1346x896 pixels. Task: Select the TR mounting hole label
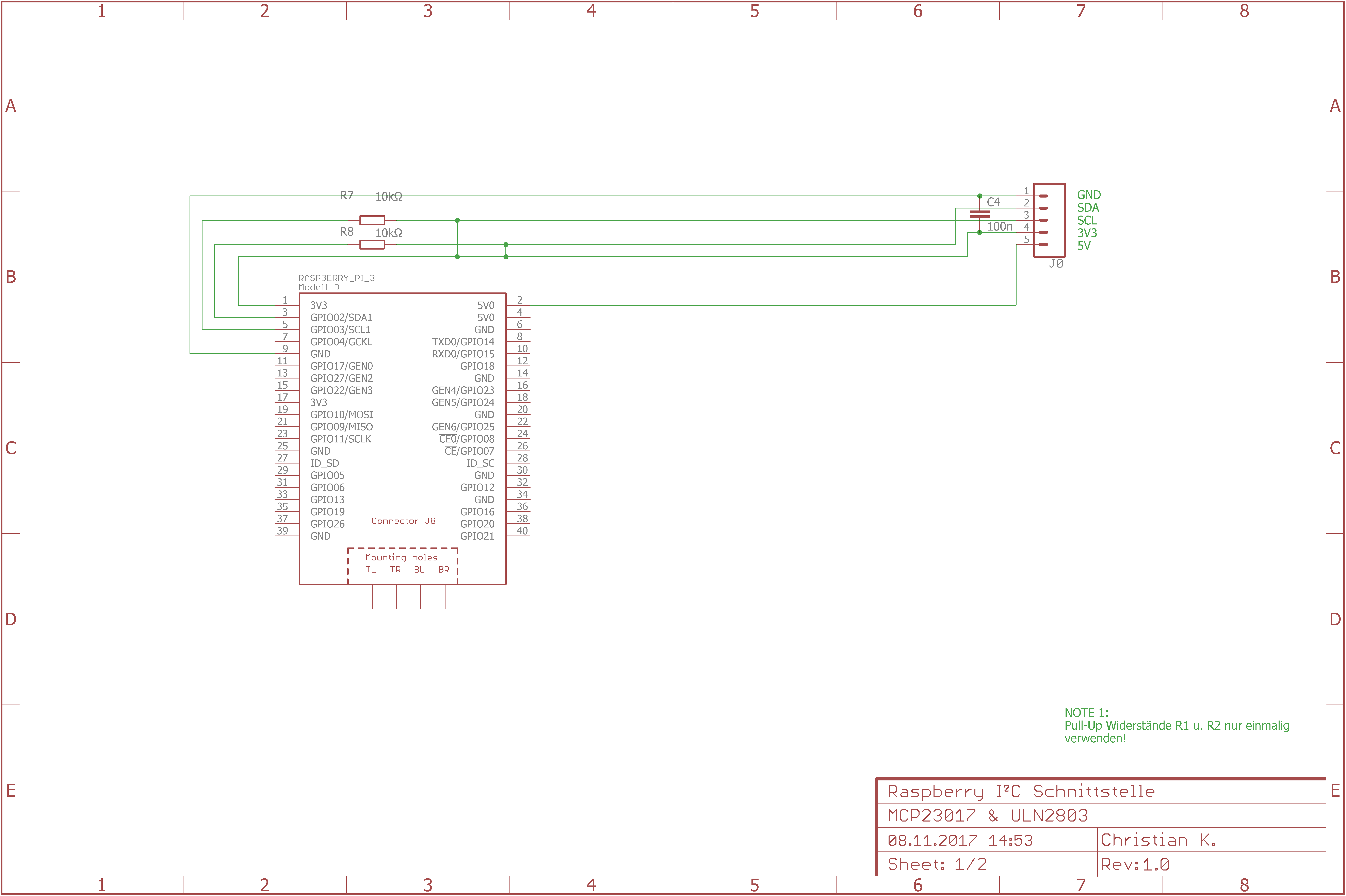click(x=395, y=570)
